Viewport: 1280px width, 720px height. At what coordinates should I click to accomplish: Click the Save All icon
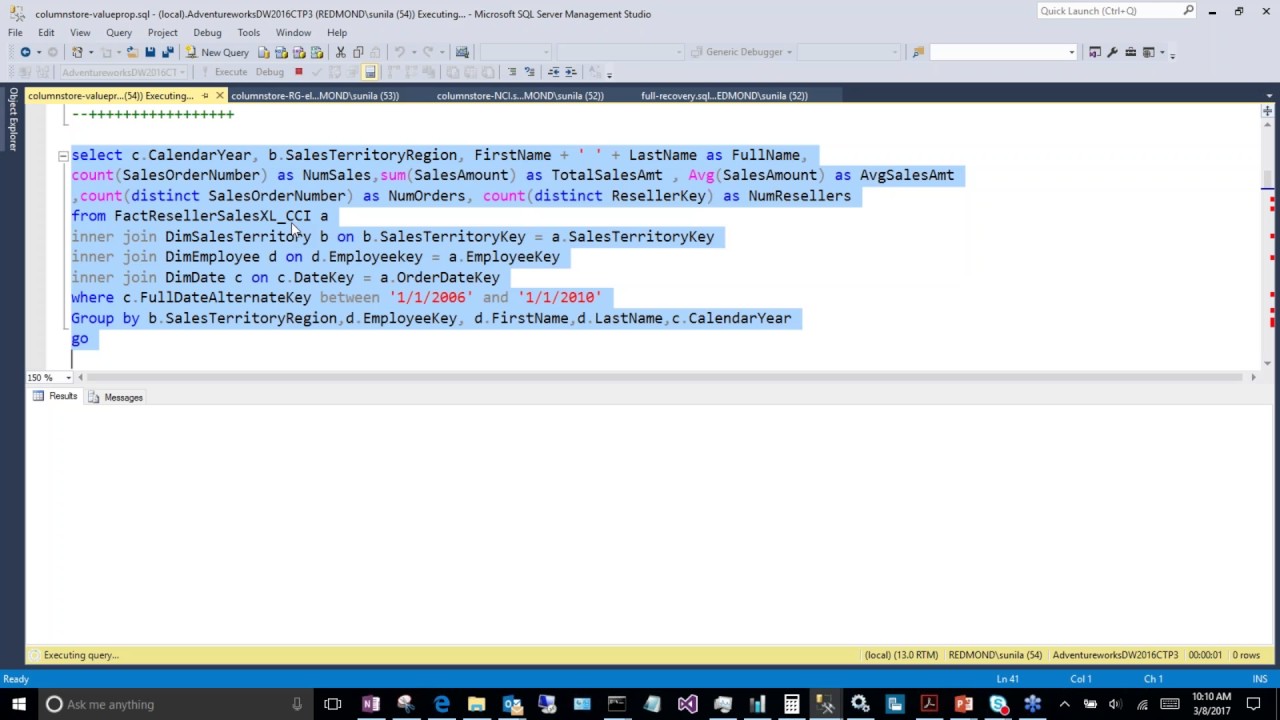point(167,52)
